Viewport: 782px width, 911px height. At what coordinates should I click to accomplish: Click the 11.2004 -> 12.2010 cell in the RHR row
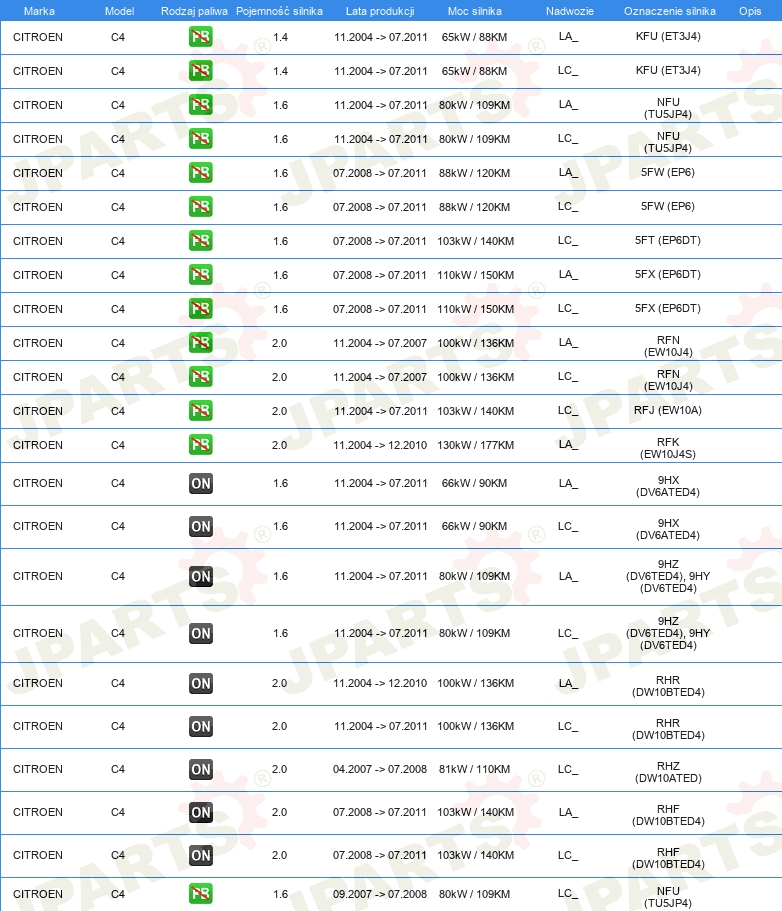[x=380, y=683]
